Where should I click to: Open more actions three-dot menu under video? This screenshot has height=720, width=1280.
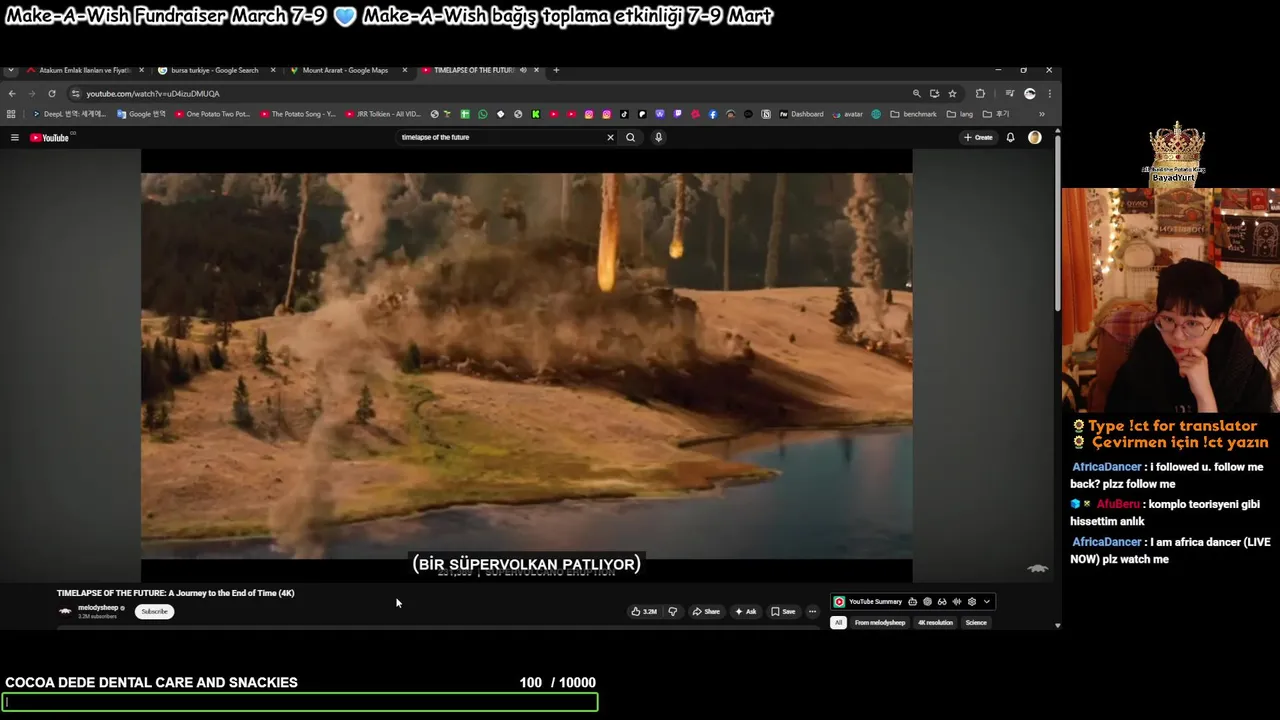812,611
